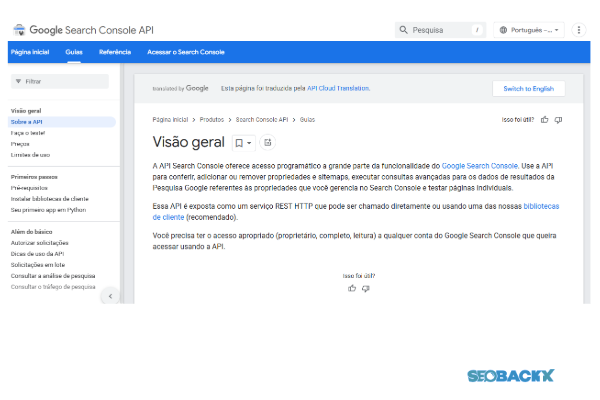Click Search Console API breadcrumb link
This screenshot has width=600, height=400.
point(262,120)
